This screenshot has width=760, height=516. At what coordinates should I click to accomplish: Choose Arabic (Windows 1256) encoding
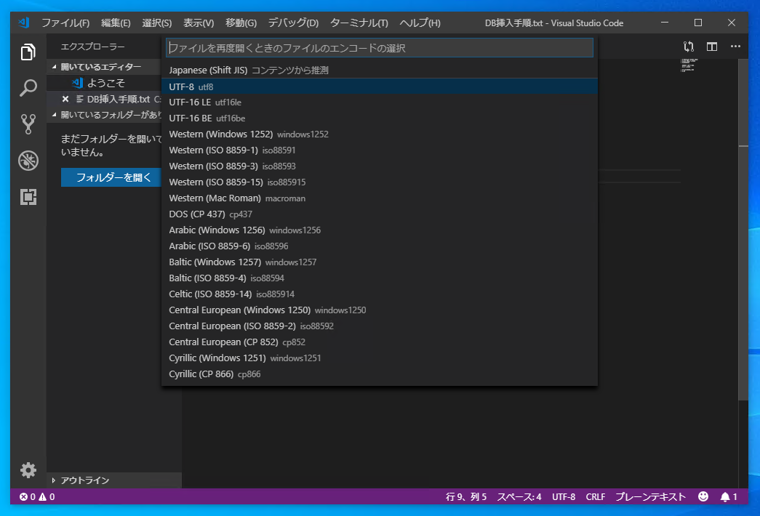pyautogui.click(x=380, y=230)
